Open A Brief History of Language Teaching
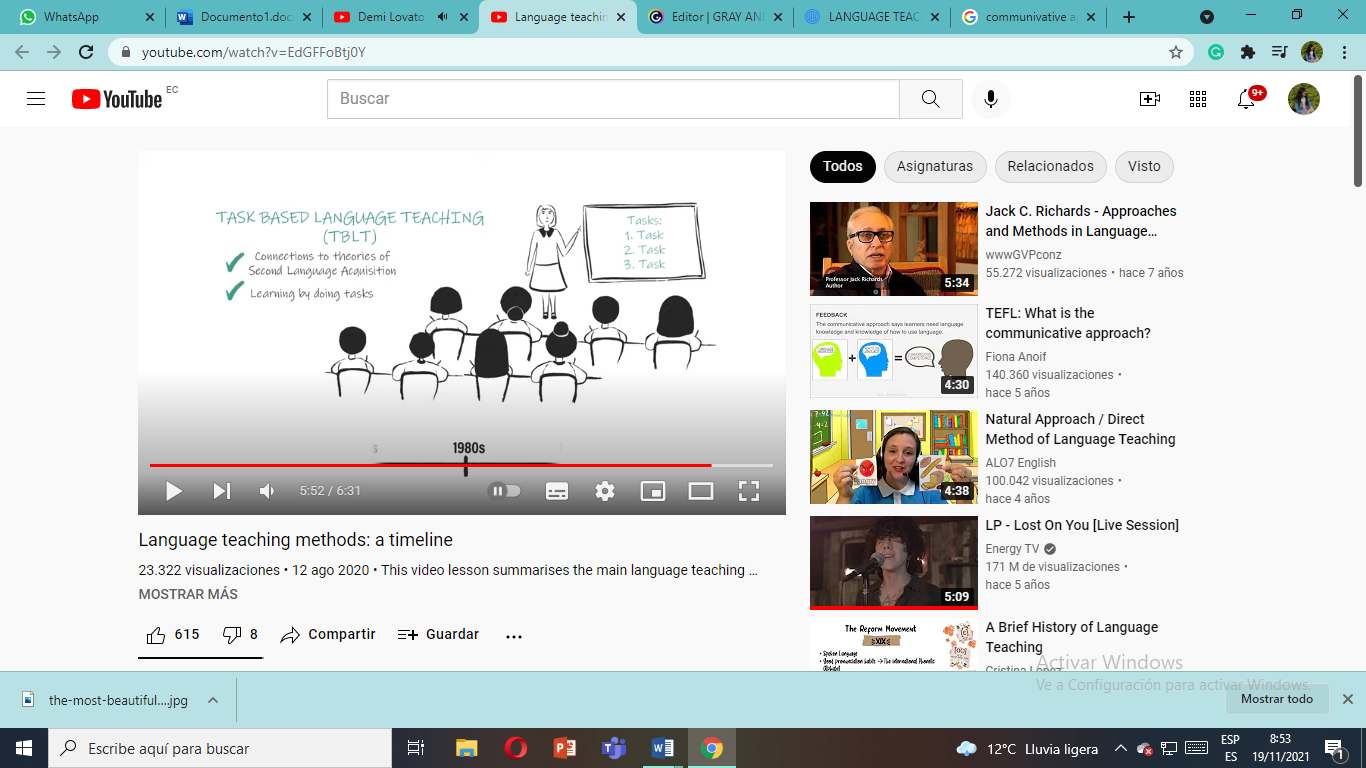The height and width of the screenshot is (768, 1366). click(x=1072, y=637)
